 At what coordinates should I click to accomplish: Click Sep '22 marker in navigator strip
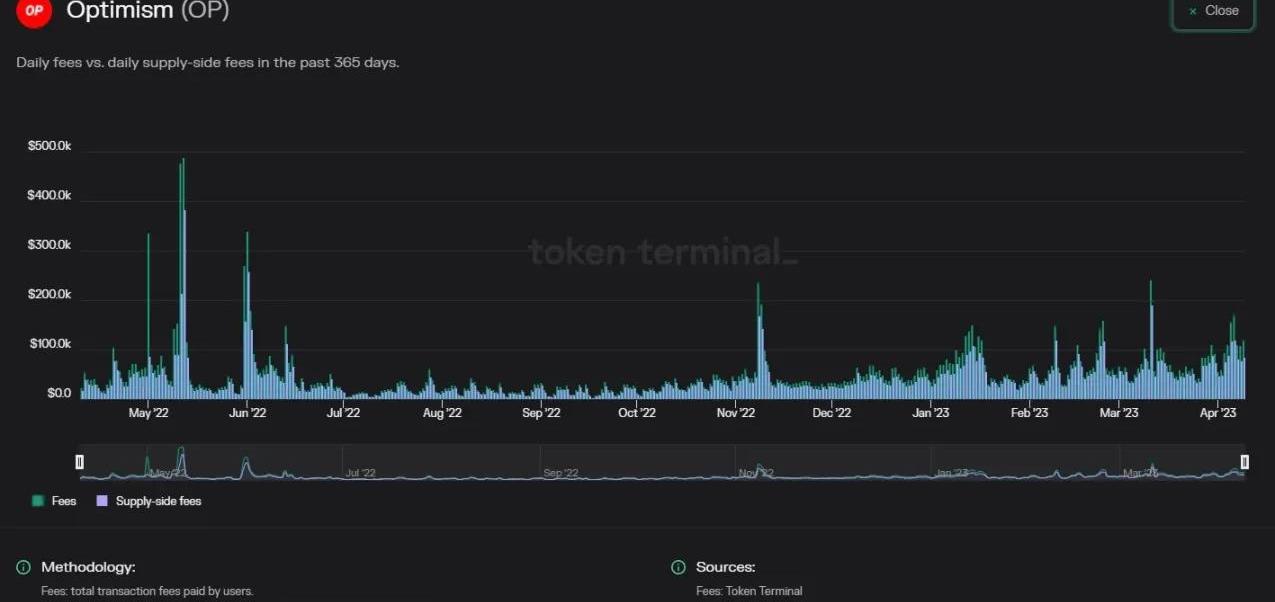[560, 473]
